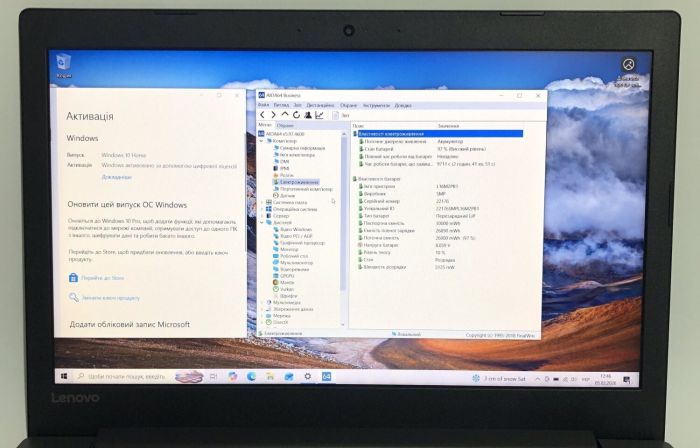Select the Монітор item in tree
The width and height of the screenshot is (700, 448).
tap(290, 249)
